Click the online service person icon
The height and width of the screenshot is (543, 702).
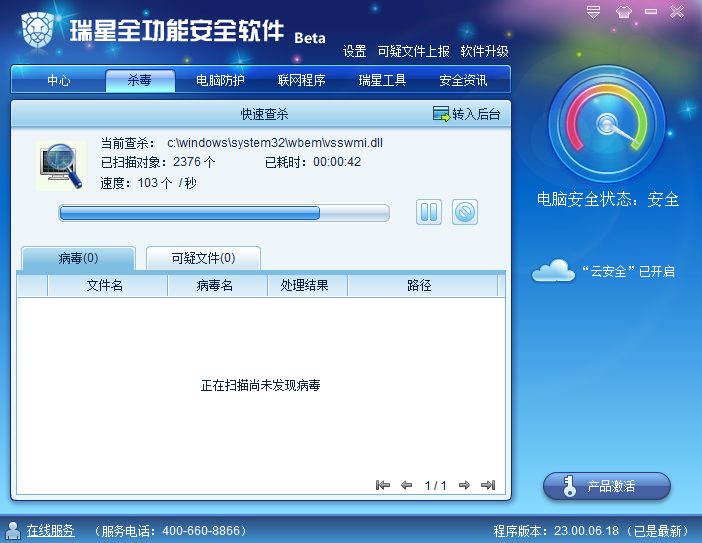pyautogui.click(x=13, y=530)
